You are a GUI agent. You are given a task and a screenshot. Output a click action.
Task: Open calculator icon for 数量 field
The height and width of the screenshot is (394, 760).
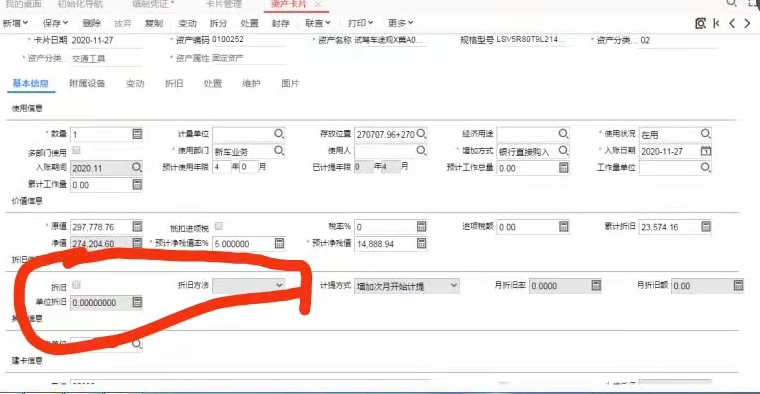[x=137, y=134]
